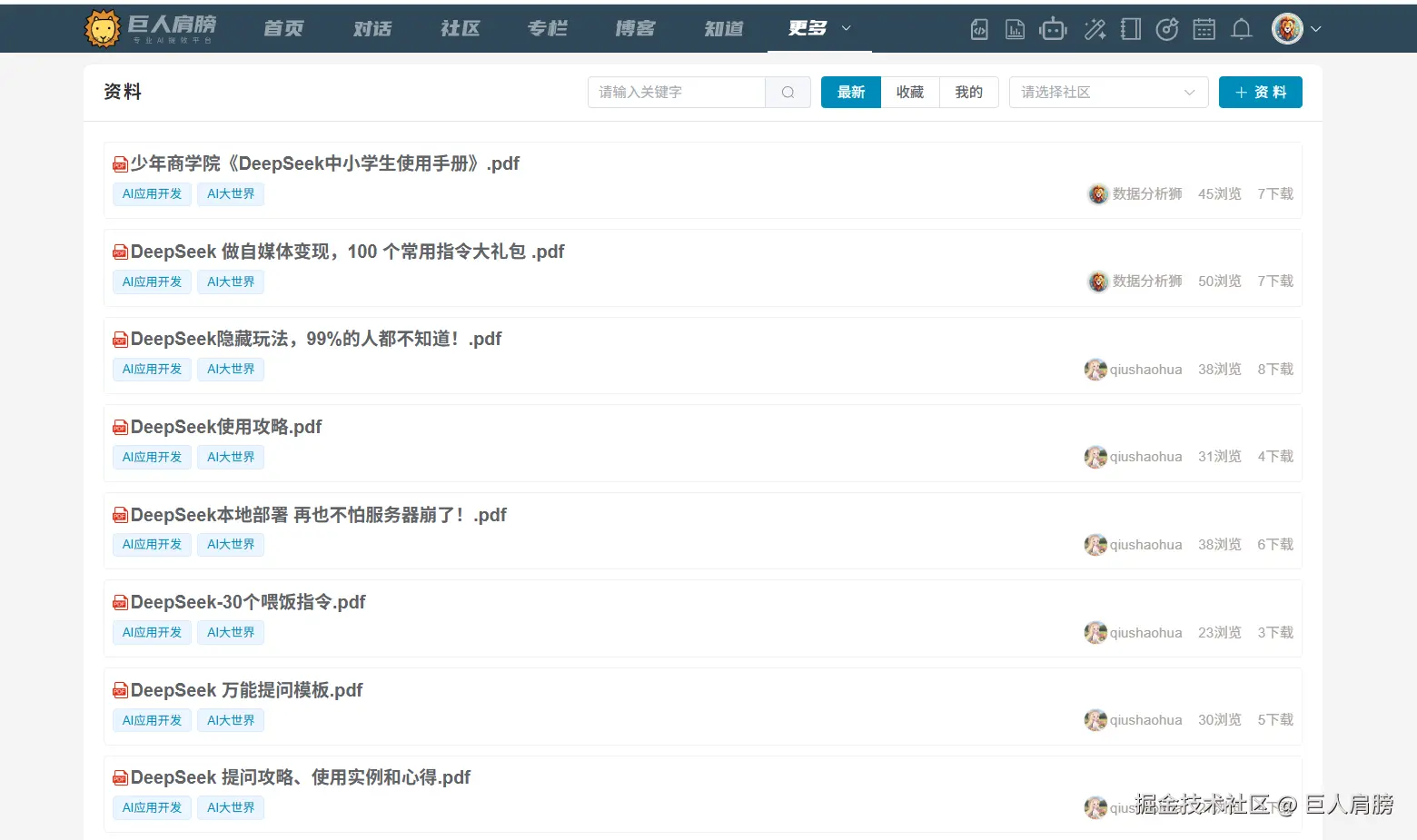Open the 请选择社区 community dropdown

point(1108,92)
